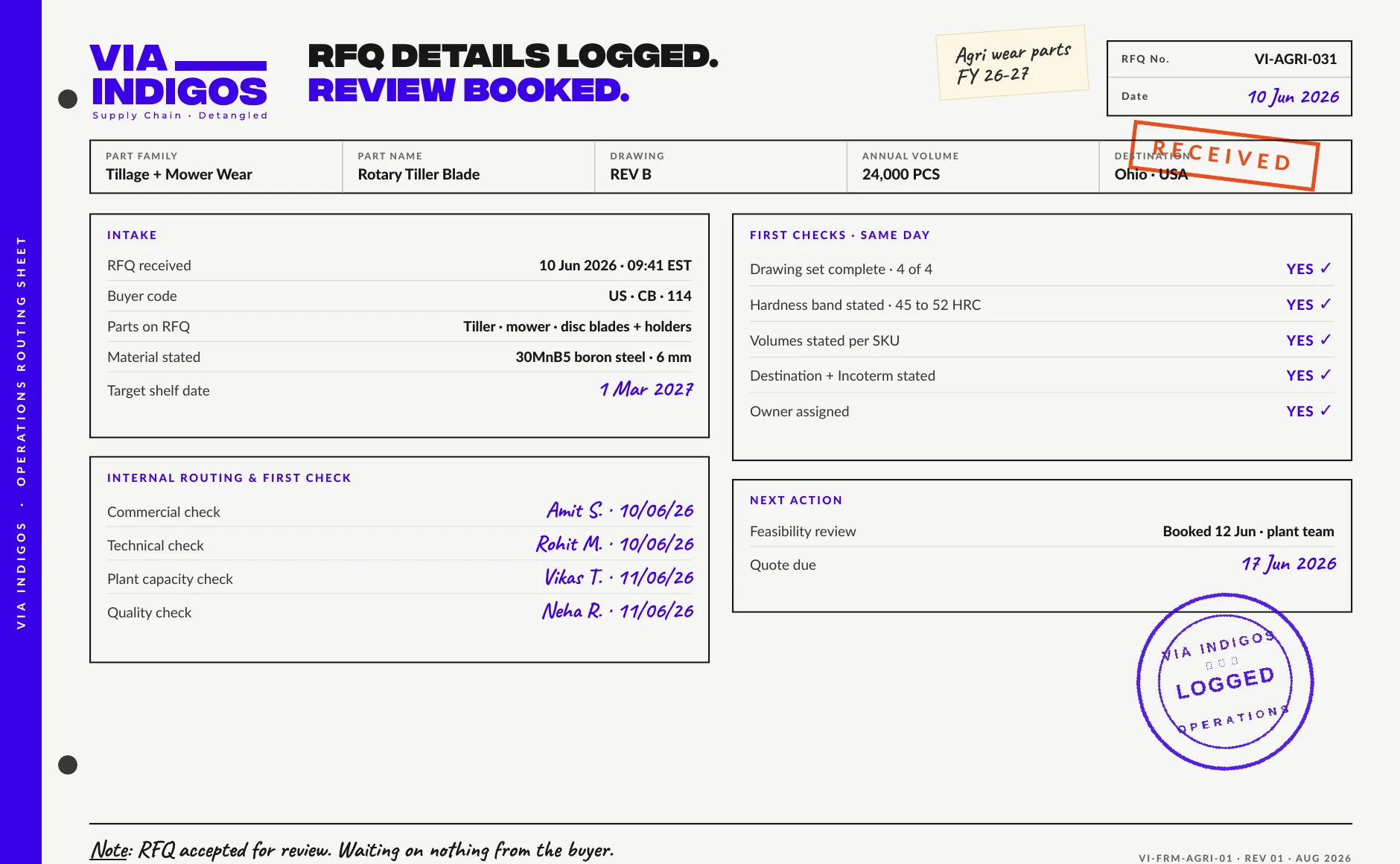Click the YES check for Hardness band stated
The width and height of the screenshot is (1400, 864).
[1308, 305]
